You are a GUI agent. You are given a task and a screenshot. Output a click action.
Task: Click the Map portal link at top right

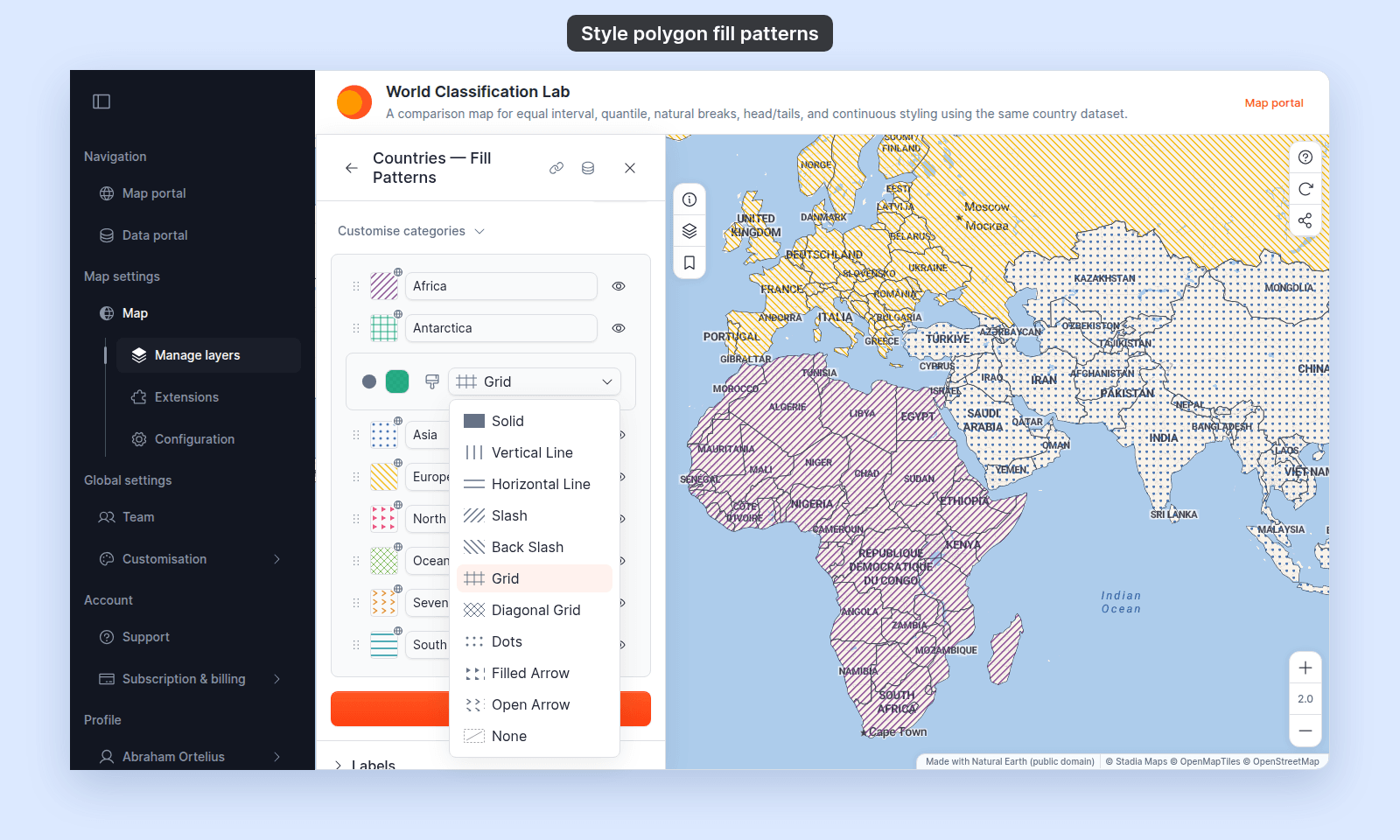(1274, 103)
